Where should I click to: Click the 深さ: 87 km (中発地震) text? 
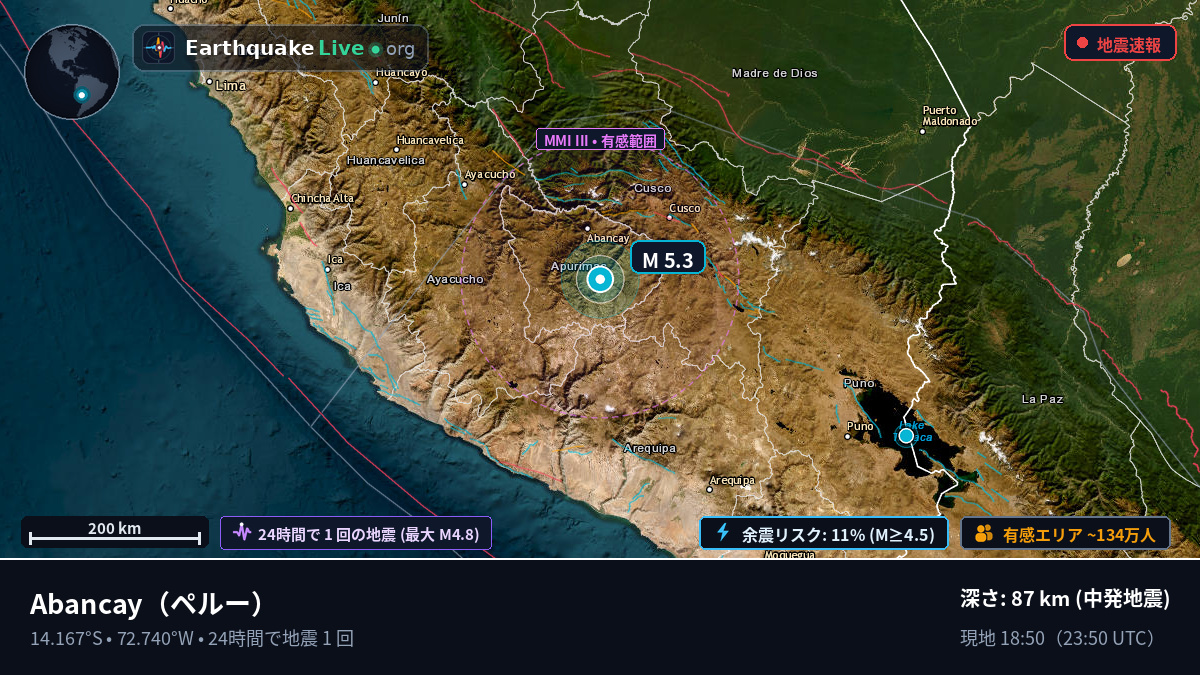pos(1065,599)
